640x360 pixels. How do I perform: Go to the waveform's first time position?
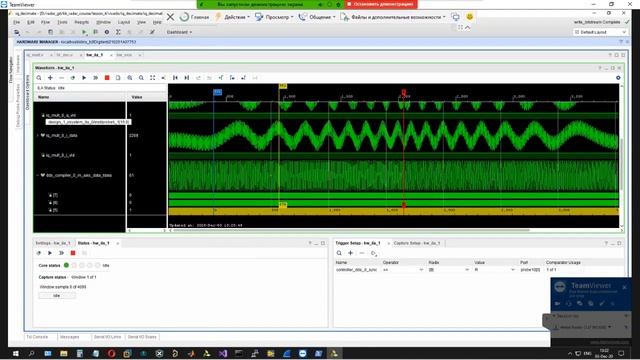(175, 78)
